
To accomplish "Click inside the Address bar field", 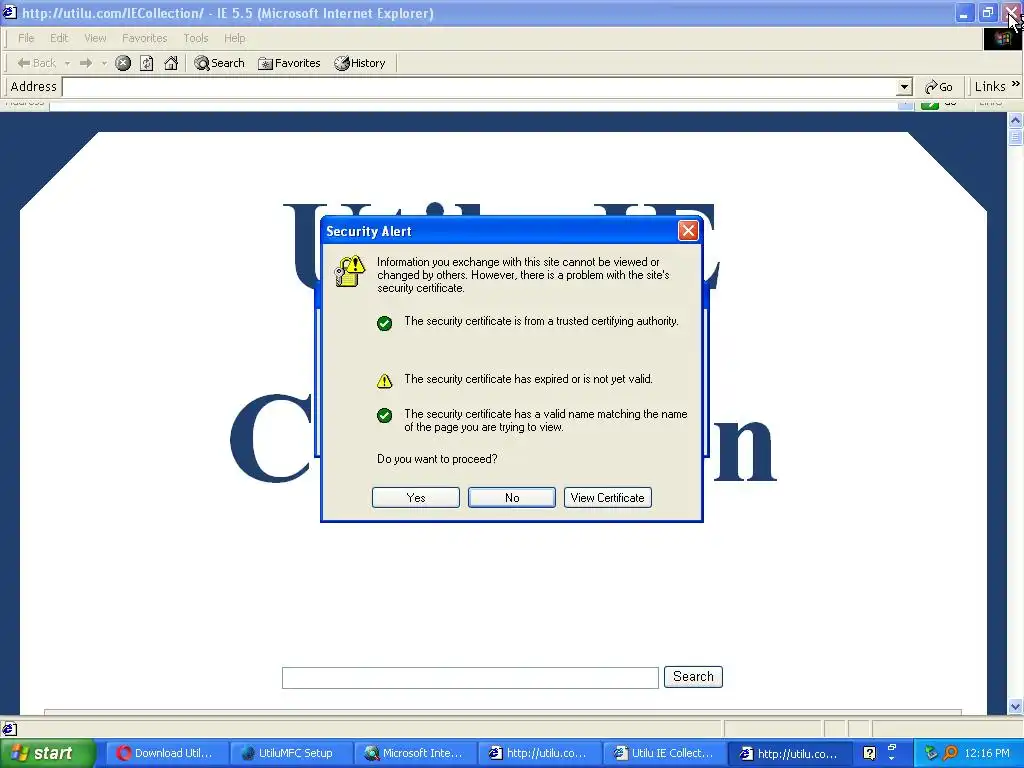I will [x=480, y=87].
